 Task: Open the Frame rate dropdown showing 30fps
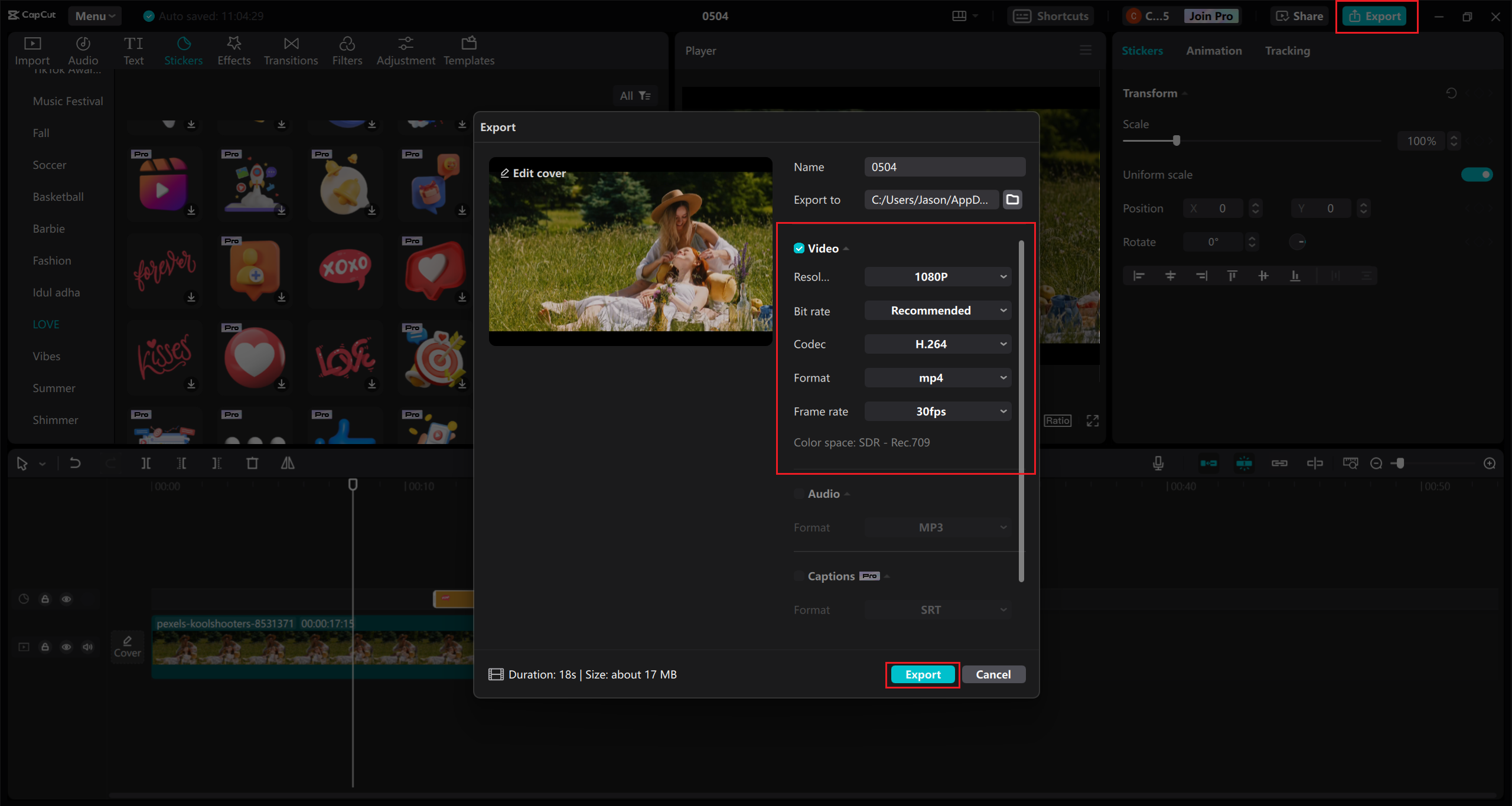tap(937, 411)
